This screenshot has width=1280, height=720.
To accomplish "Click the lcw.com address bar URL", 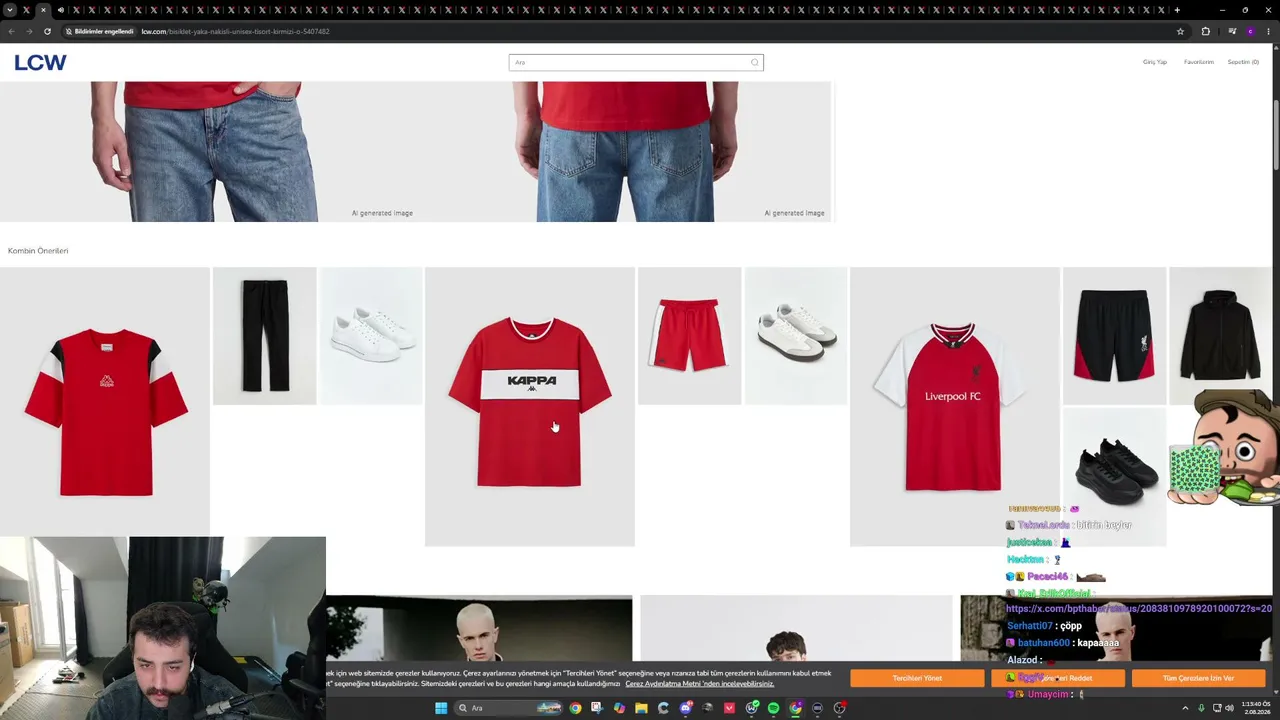I will (235, 31).
